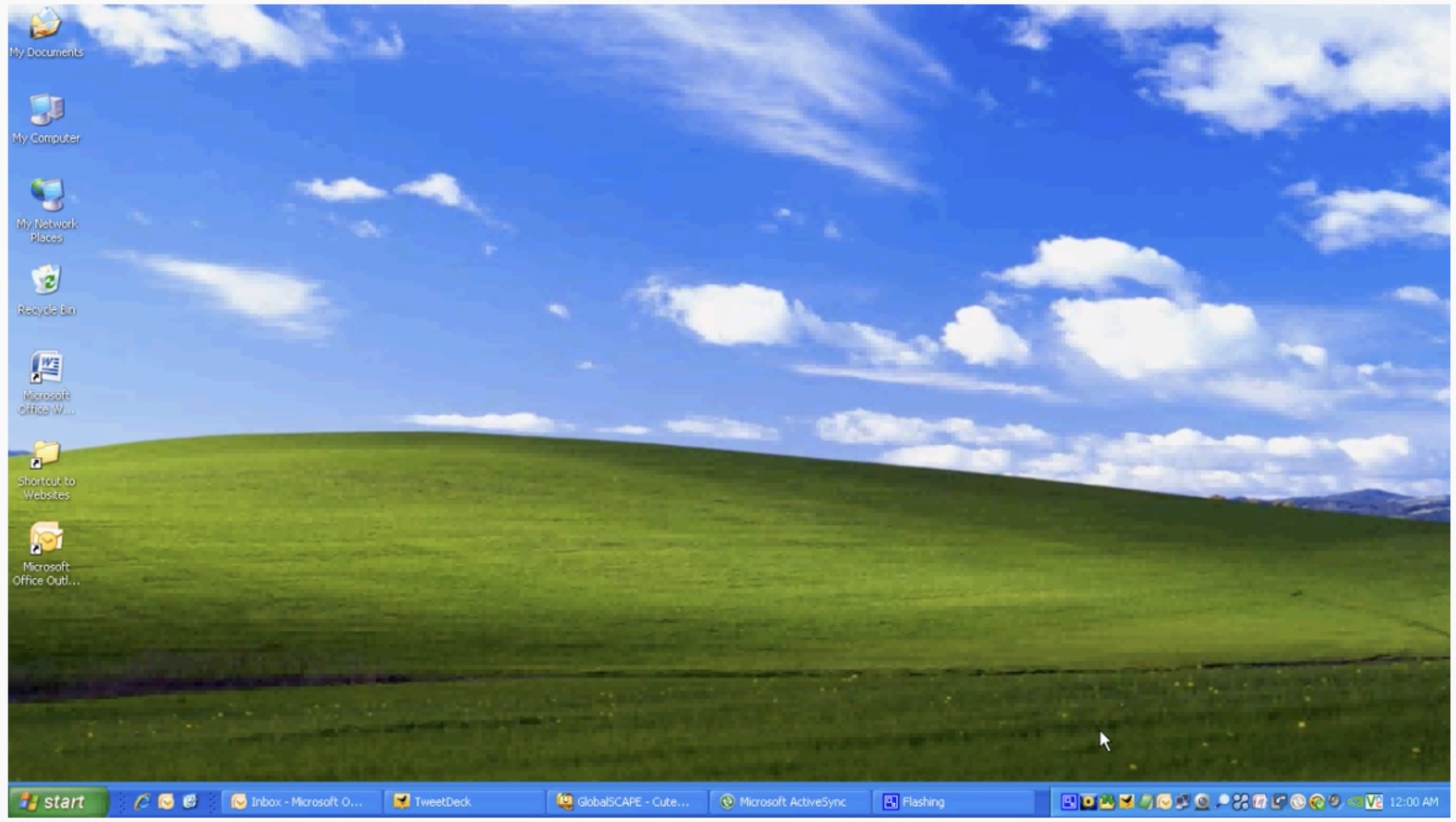Launch Internet Explorer from Quick Launch
Viewport: 1456px width, 822px height.
[x=142, y=802]
